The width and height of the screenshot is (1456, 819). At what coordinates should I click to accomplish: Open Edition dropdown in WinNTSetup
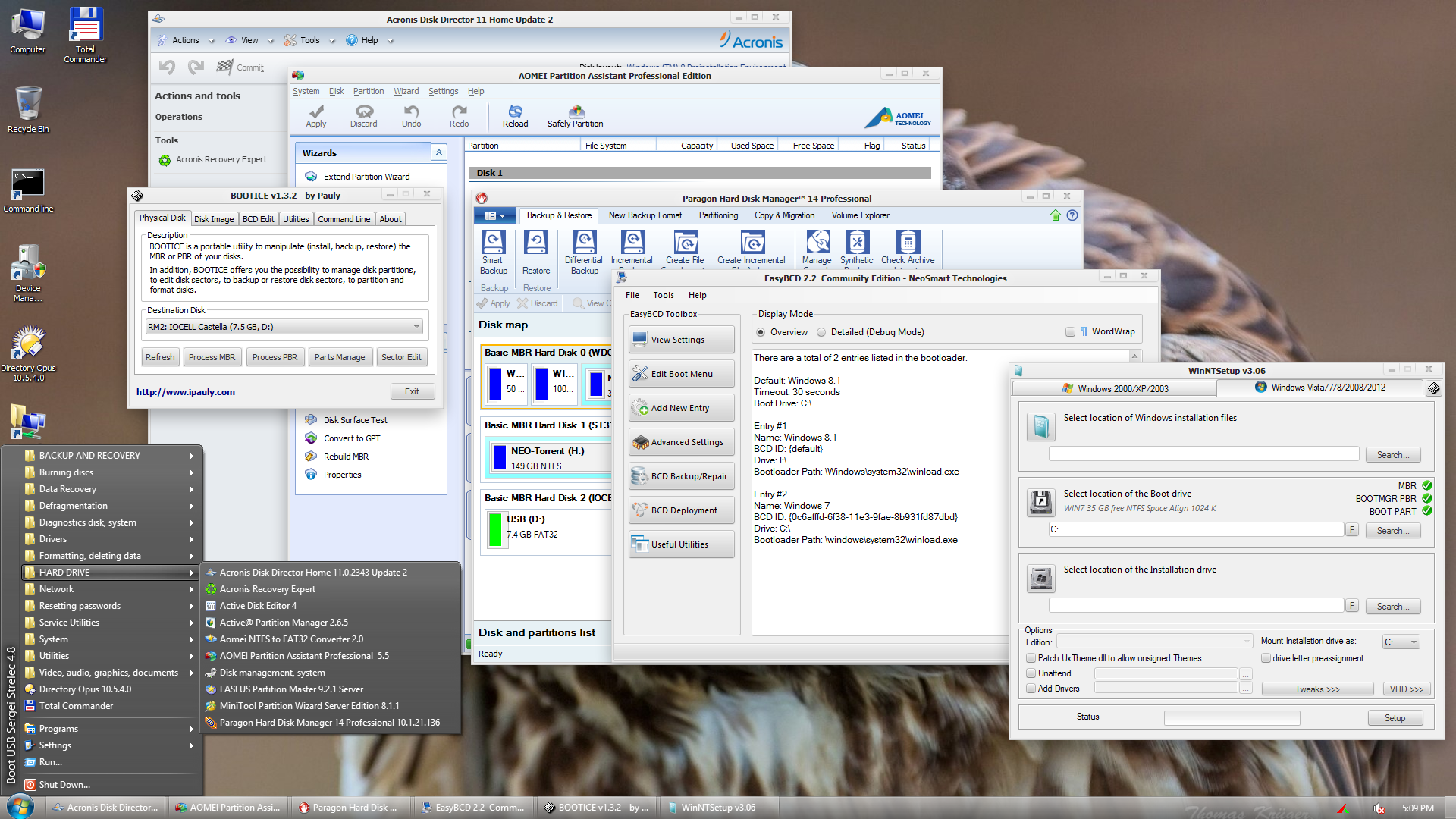(x=1154, y=642)
